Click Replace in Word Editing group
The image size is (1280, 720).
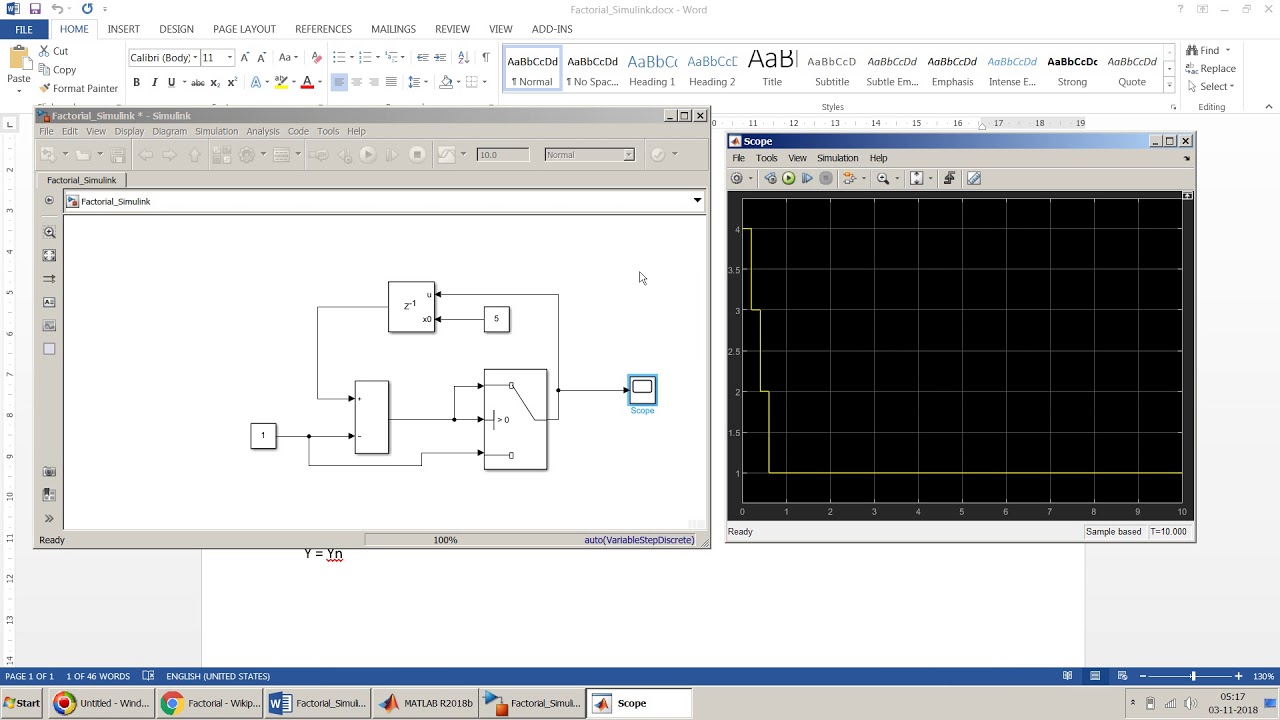(1210, 69)
